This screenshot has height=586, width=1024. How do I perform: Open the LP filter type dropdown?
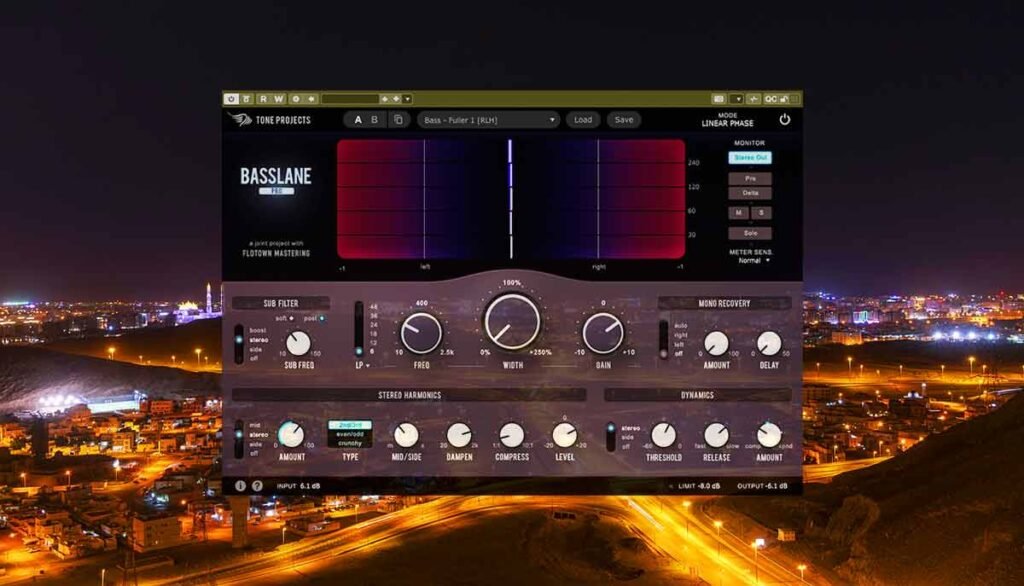[x=362, y=365]
